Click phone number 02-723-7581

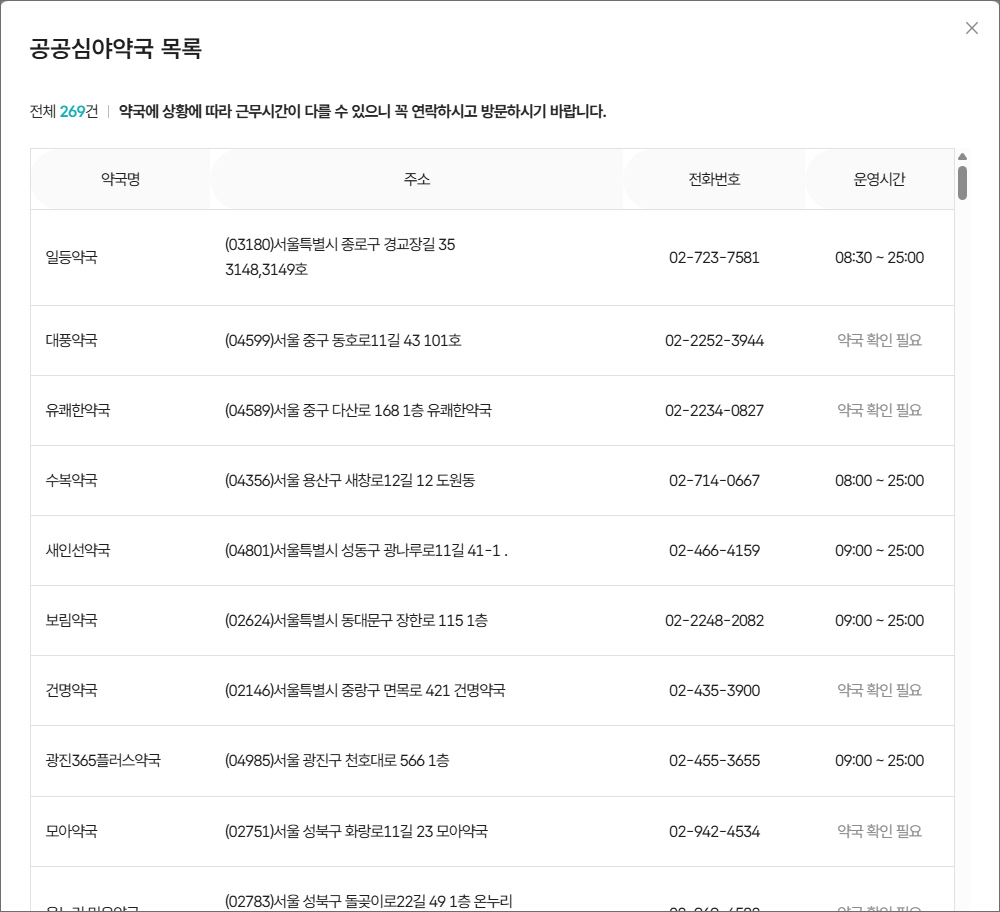pos(714,258)
